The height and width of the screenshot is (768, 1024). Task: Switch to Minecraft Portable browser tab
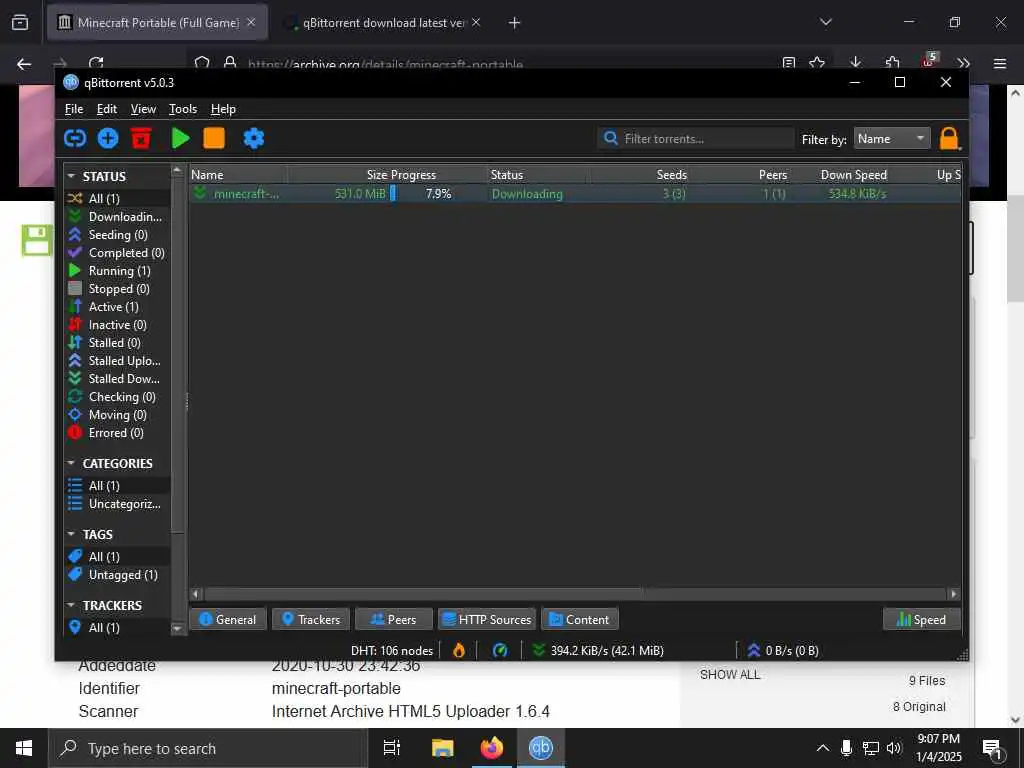158,23
